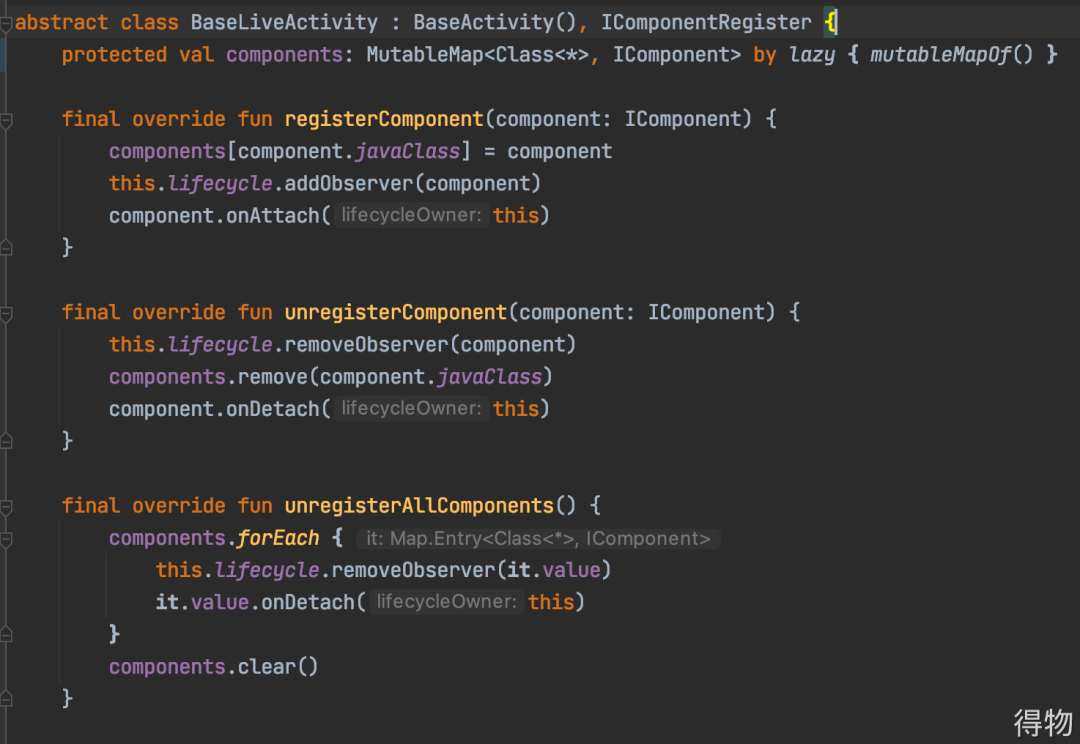Image resolution: width=1080 pixels, height=744 pixels.
Task: Collapse the forEach lambda block fold marker
Action: [6, 538]
